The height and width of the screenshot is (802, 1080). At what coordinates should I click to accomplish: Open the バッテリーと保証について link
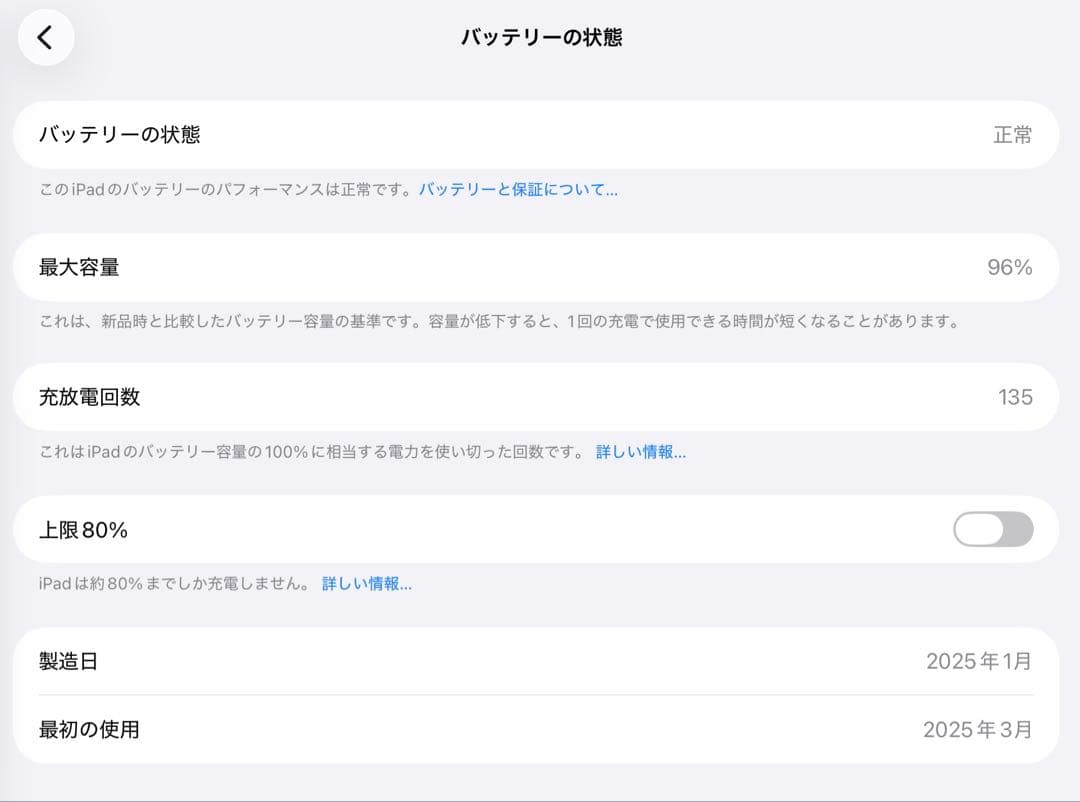pyautogui.click(x=519, y=190)
